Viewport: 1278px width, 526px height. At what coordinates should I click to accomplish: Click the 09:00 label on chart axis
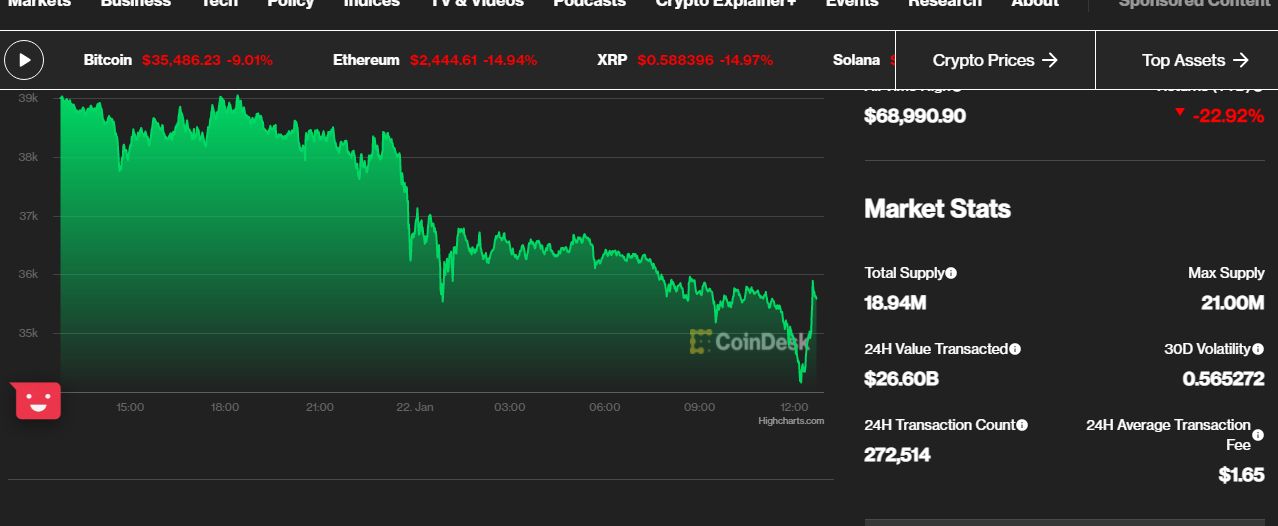pos(699,407)
